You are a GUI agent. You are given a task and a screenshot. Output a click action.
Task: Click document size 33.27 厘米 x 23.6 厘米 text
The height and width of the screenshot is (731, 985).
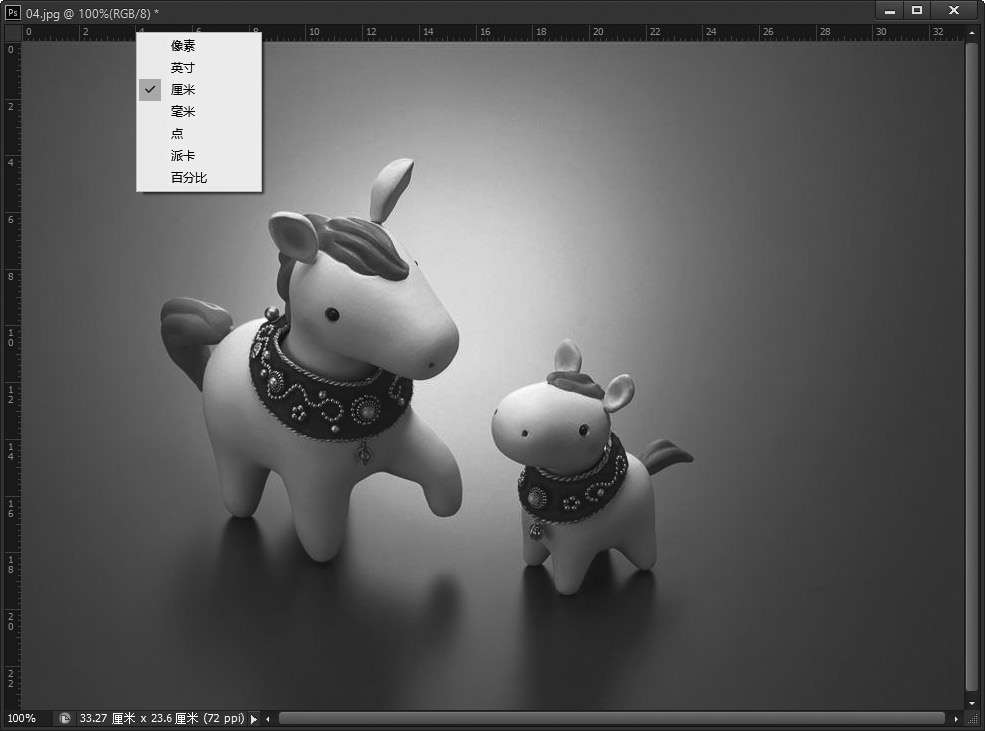coord(161,718)
